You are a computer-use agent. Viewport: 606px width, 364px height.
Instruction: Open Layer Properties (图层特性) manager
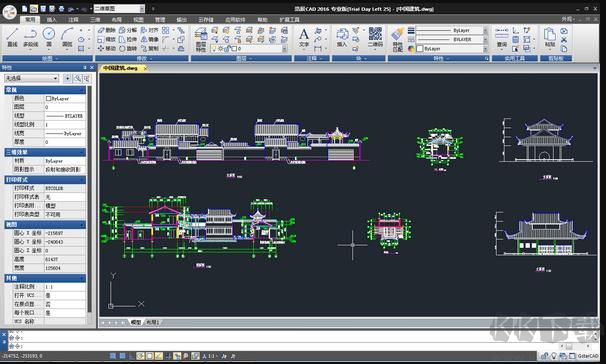click(201, 39)
